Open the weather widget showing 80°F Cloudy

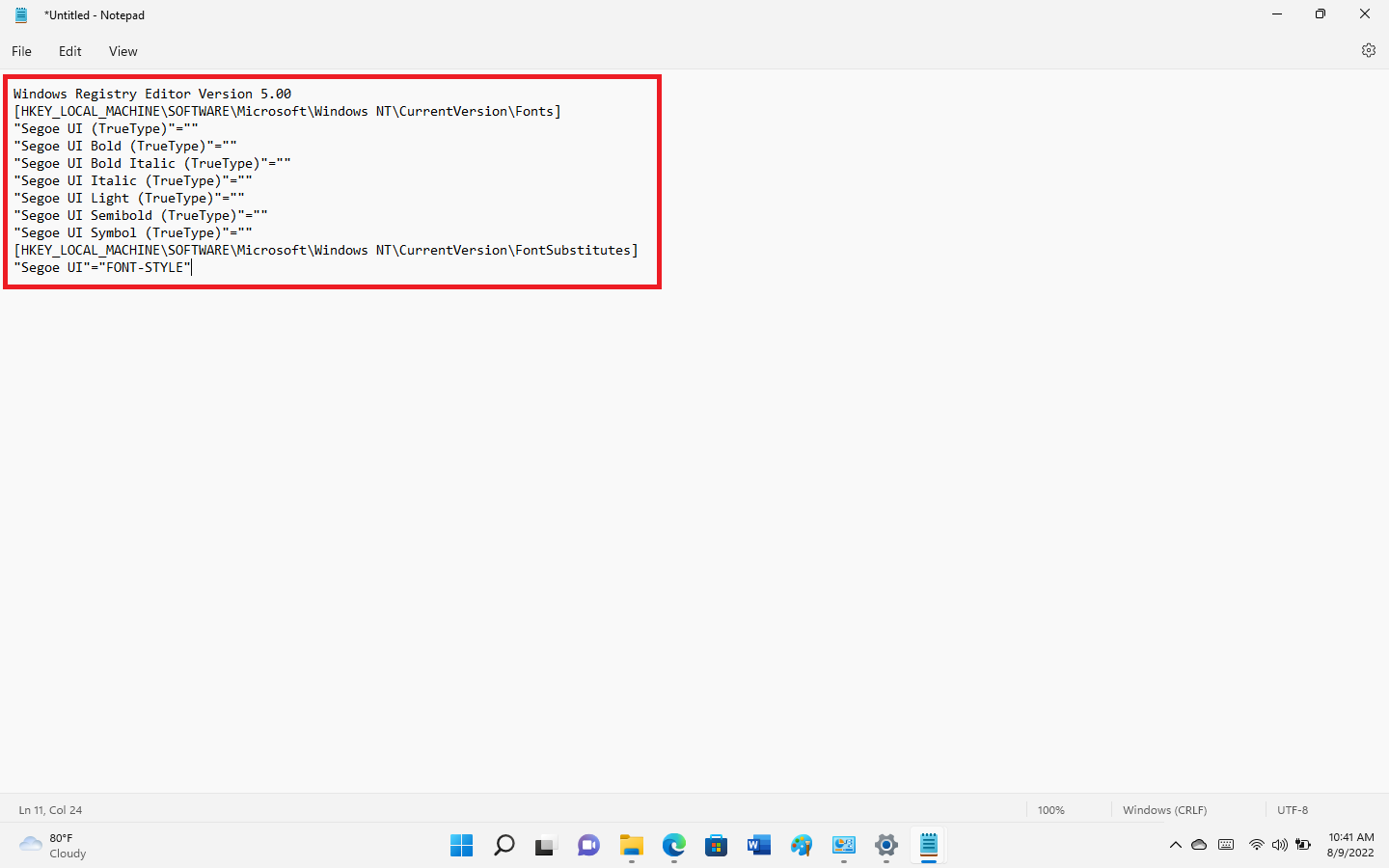[53, 846]
